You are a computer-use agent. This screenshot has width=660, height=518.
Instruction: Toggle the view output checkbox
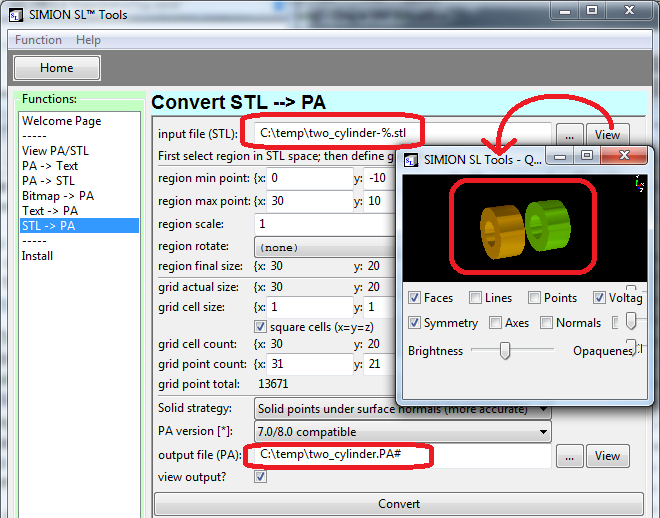(260, 477)
